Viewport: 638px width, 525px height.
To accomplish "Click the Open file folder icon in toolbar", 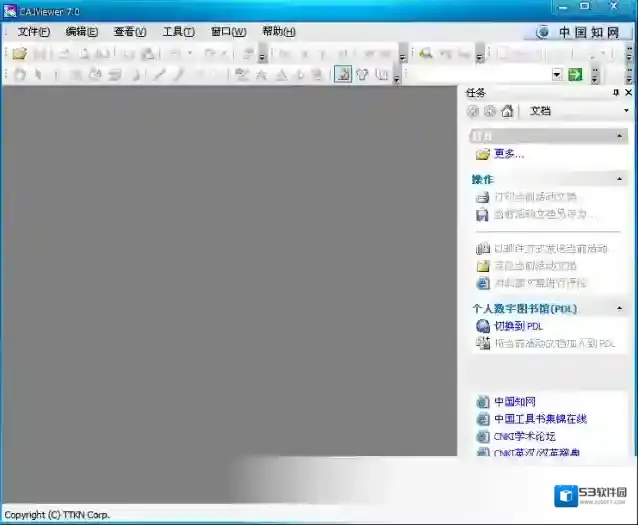I will [x=19, y=53].
